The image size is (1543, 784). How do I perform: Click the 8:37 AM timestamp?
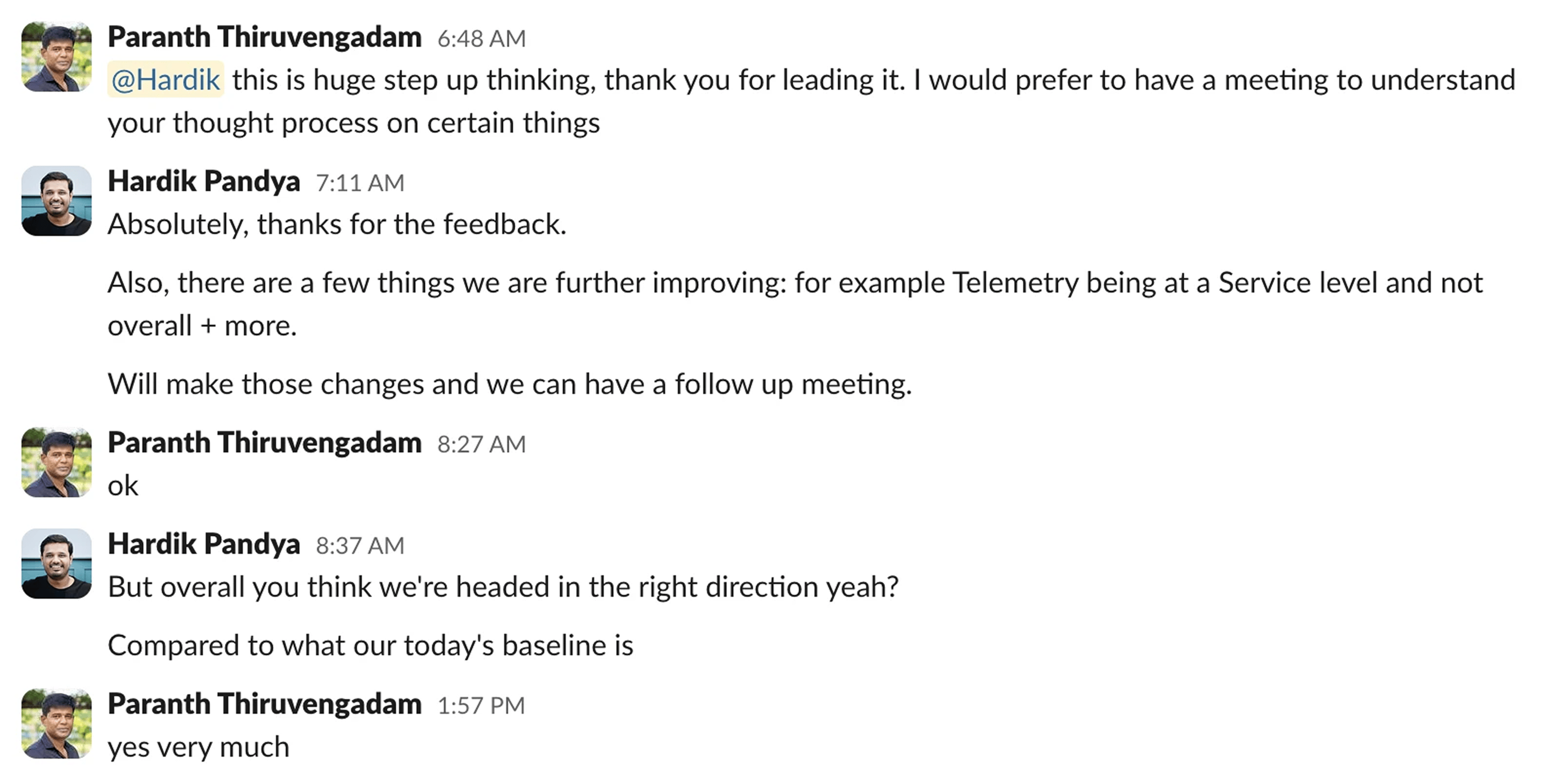[x=360, y=546]
